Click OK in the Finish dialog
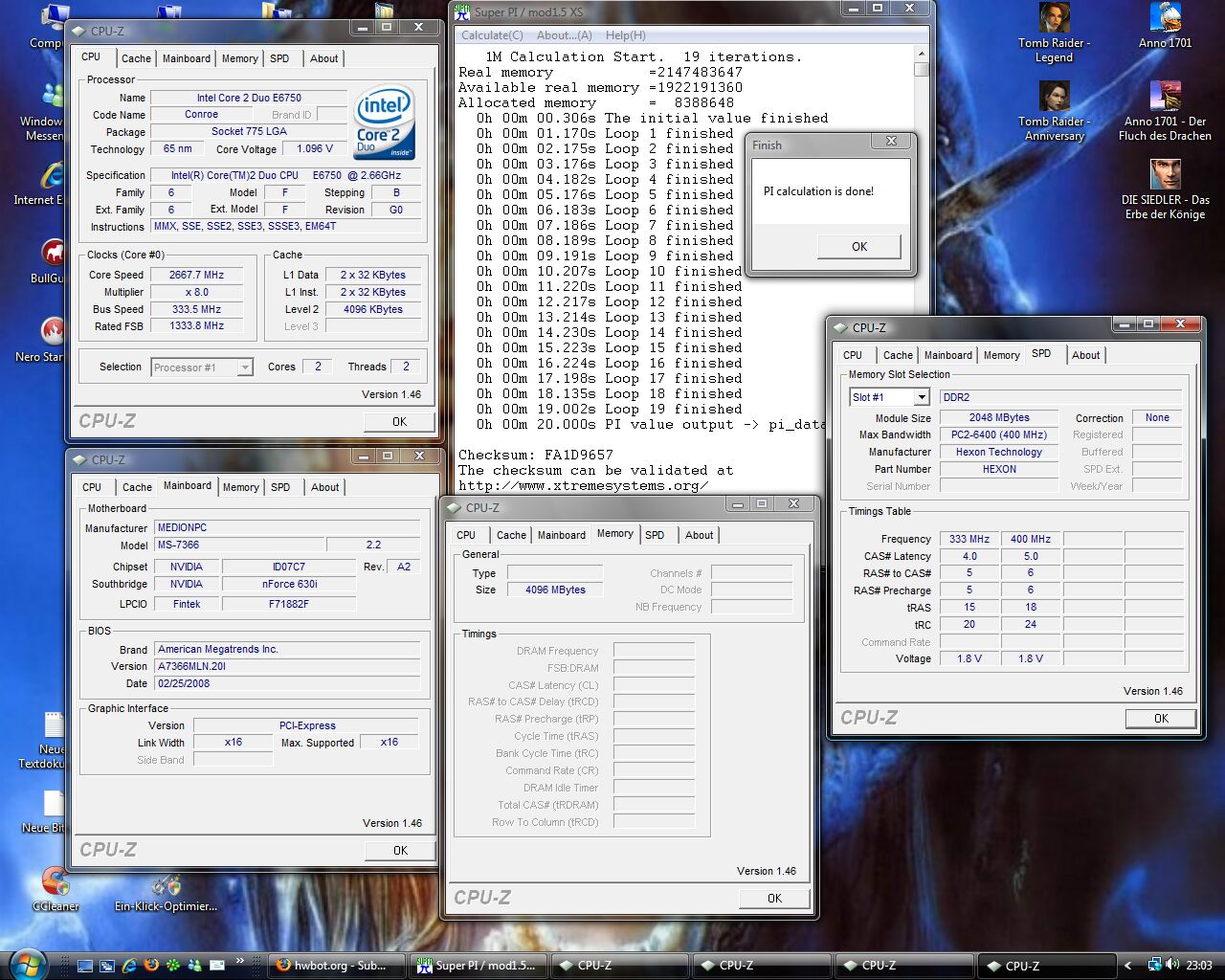Viewport: 1225px width, 980px height. point(859,247)
